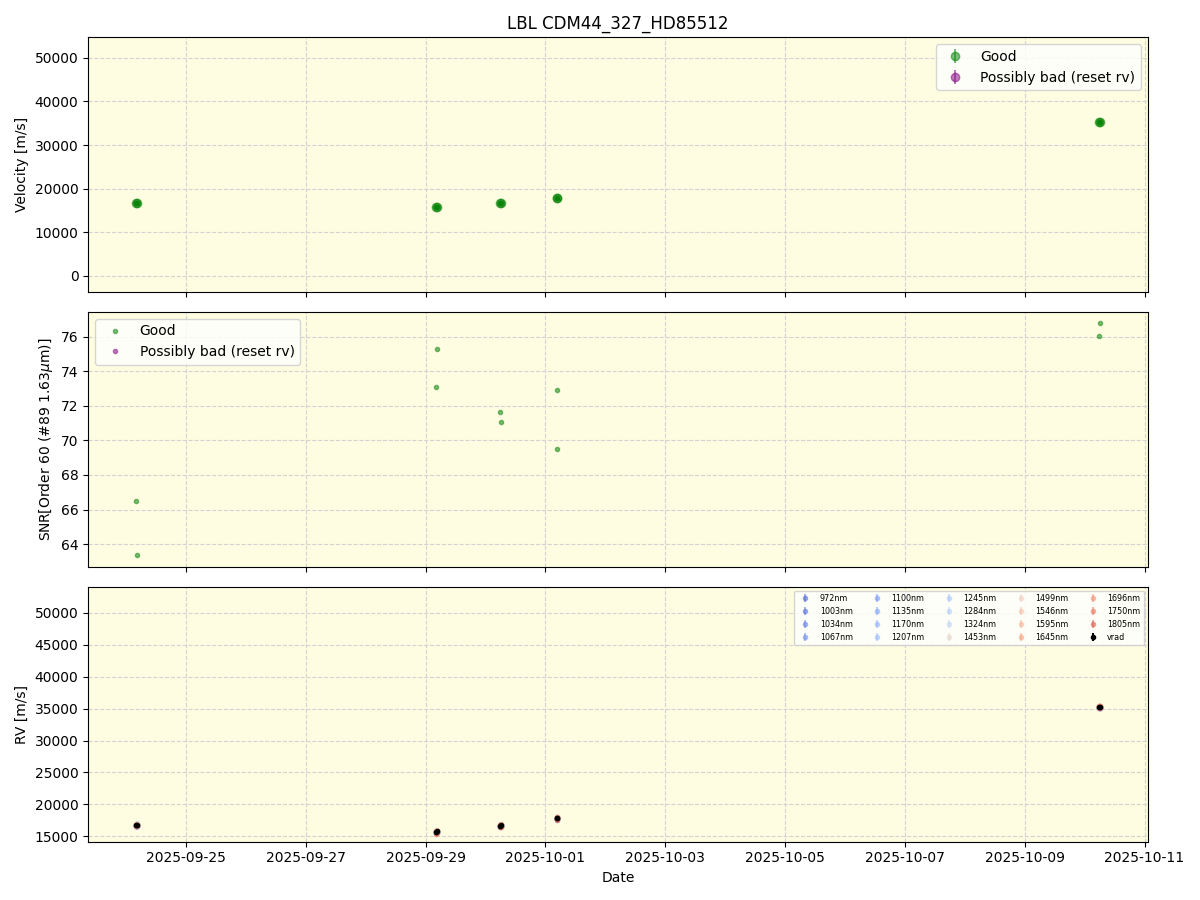Select the 2025-09-29 date tick label
The width and height of the screenshot is (1200, 900).
426,857
